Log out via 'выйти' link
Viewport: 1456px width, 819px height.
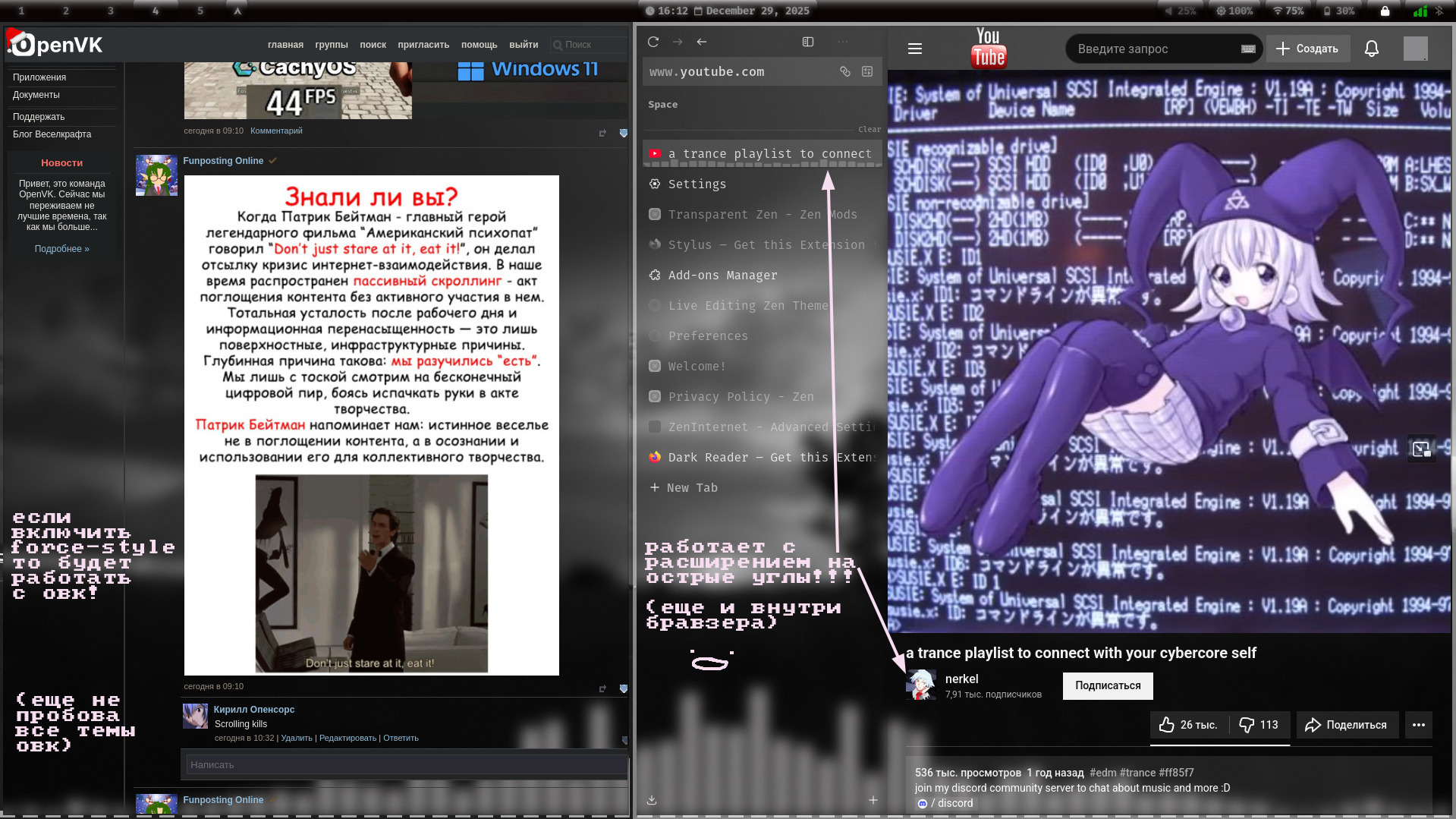click(524, 45)
